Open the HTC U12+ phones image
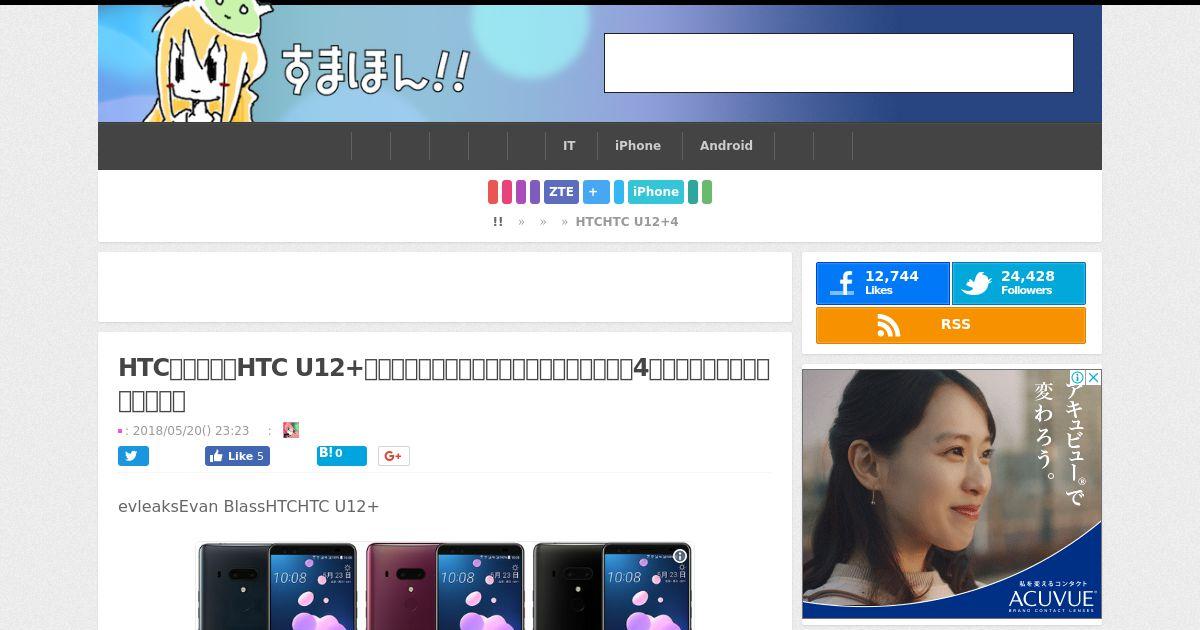The width and height of the screenshot is (1200, 630). 444,586
